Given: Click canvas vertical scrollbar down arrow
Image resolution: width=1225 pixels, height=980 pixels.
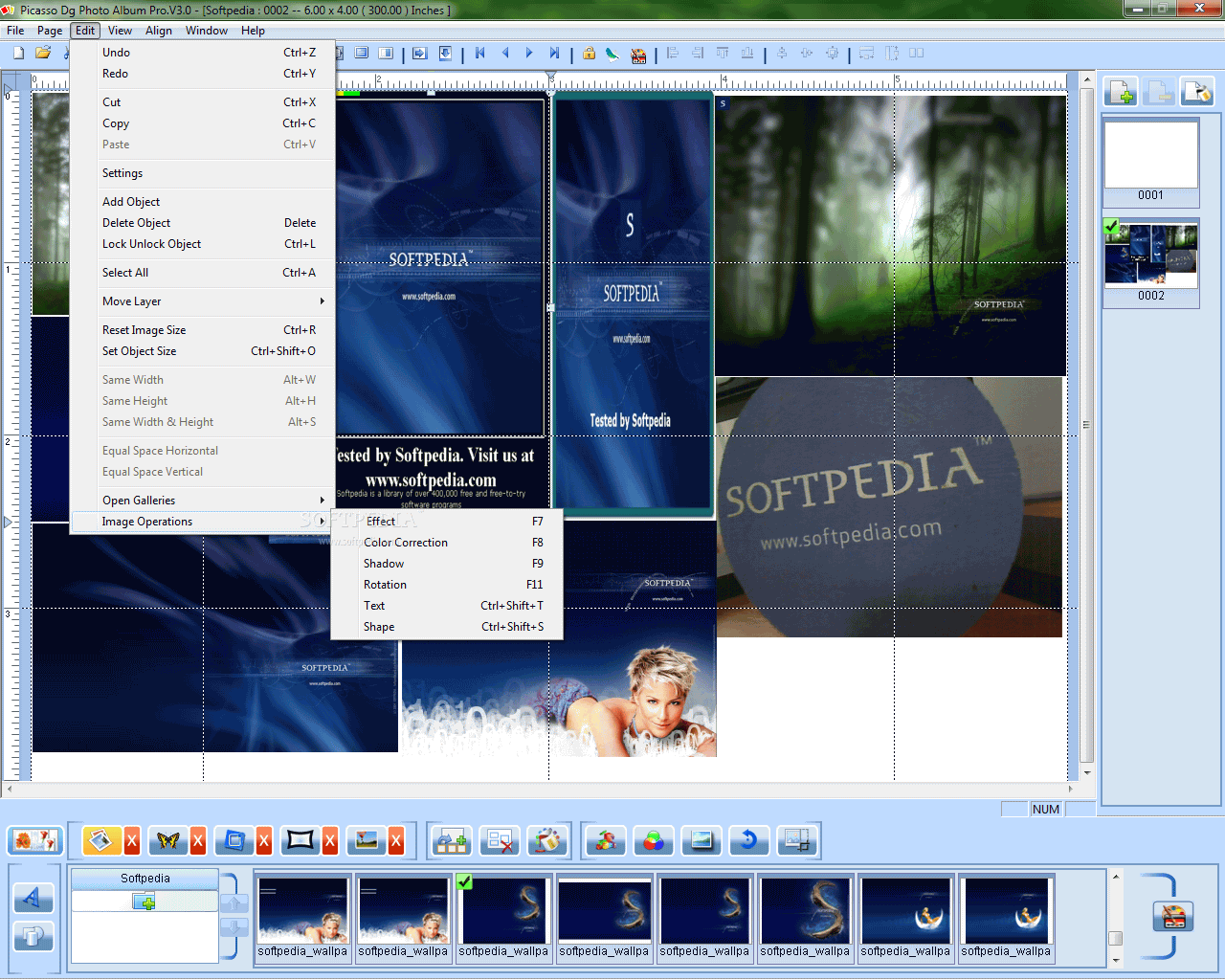Looking at the screenshot, I should pos(1087,772).
